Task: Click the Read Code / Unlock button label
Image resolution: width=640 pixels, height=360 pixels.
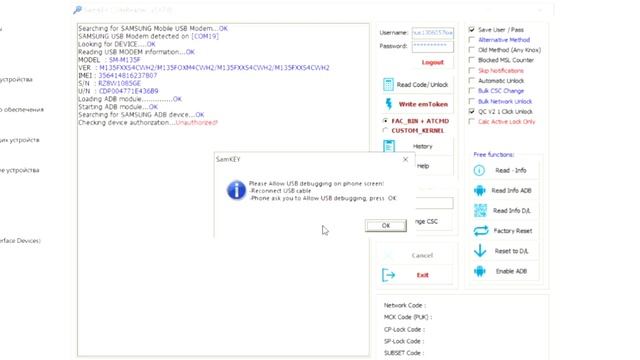Action: pos(422,84)
